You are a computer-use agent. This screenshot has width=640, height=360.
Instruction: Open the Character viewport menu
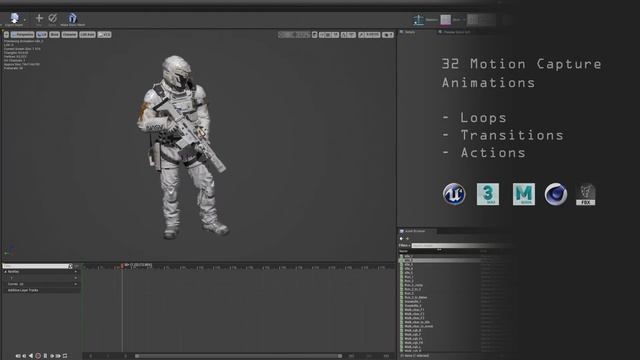[69, 35]
